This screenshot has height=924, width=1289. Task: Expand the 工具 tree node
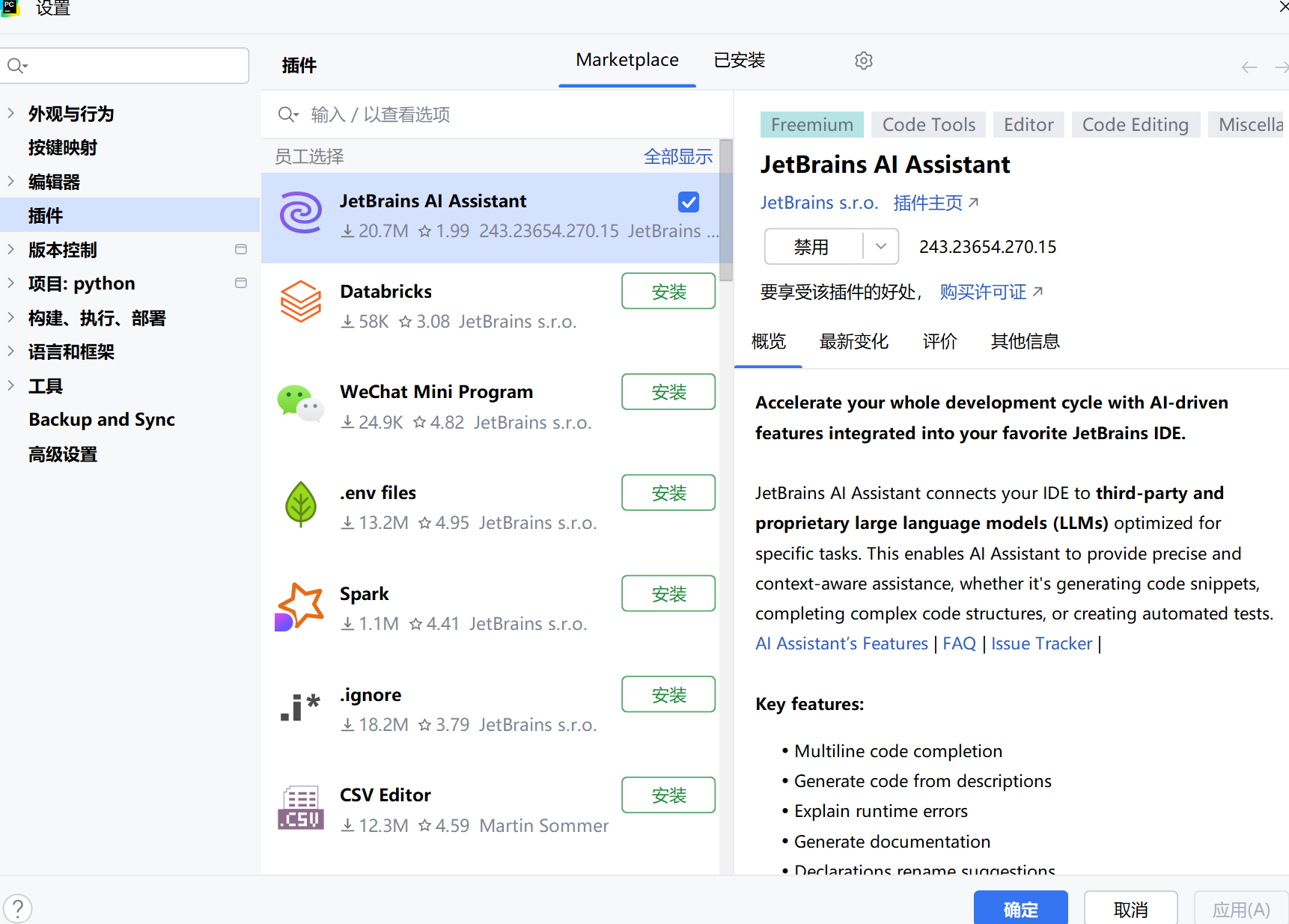click(10, 385)
